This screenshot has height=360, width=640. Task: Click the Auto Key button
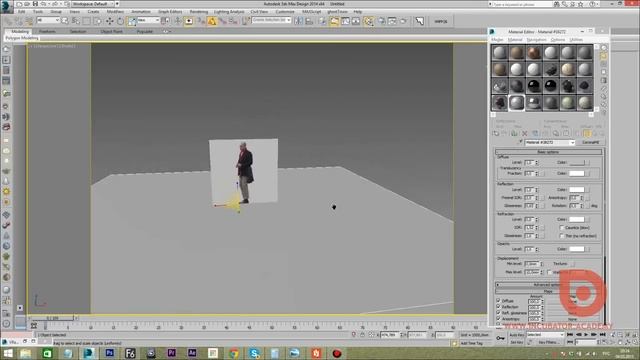517,335
